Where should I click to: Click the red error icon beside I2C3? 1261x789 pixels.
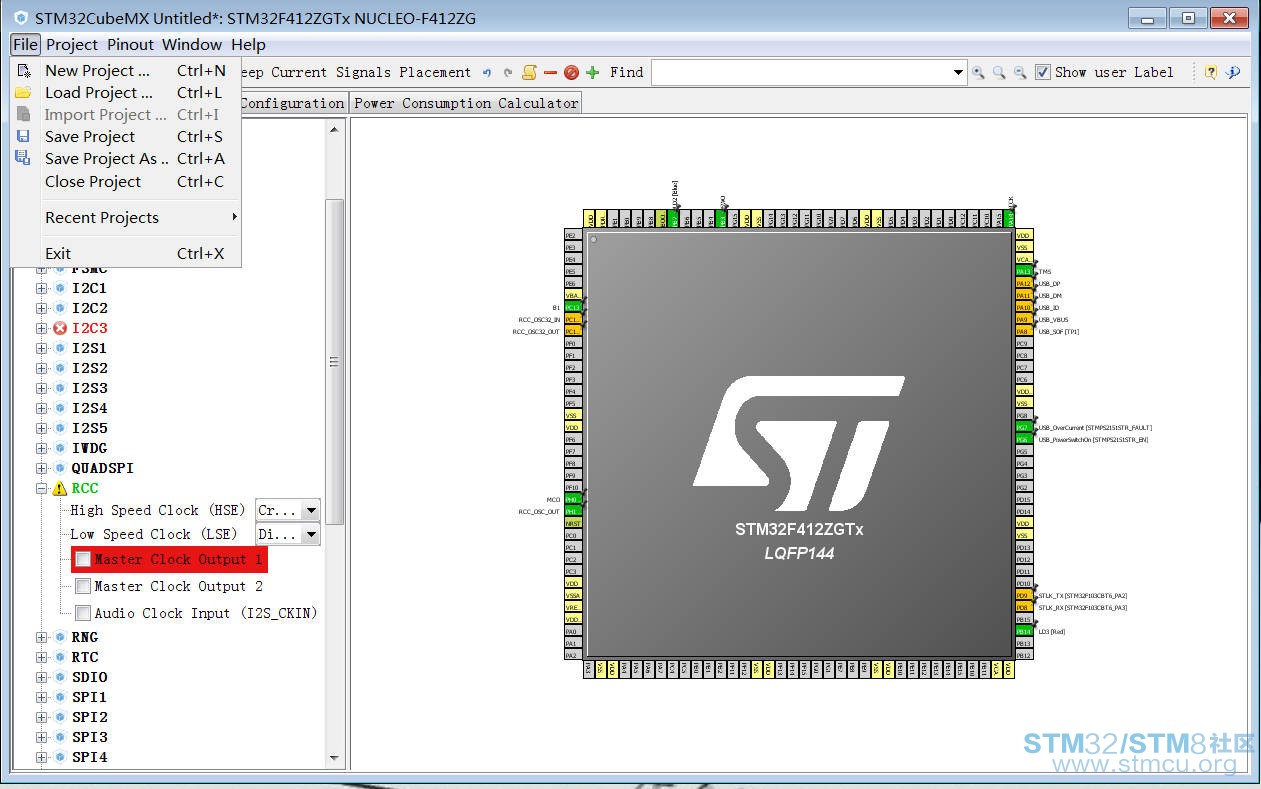(x=60, y=328)
